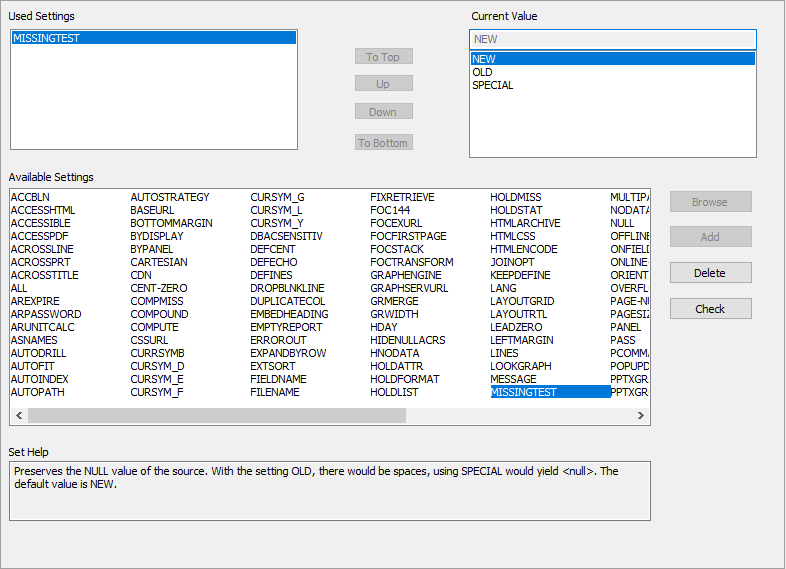The width and height of the screenshot is (786, 569).
Task: Click the Add button
Action: coord(710,237)
